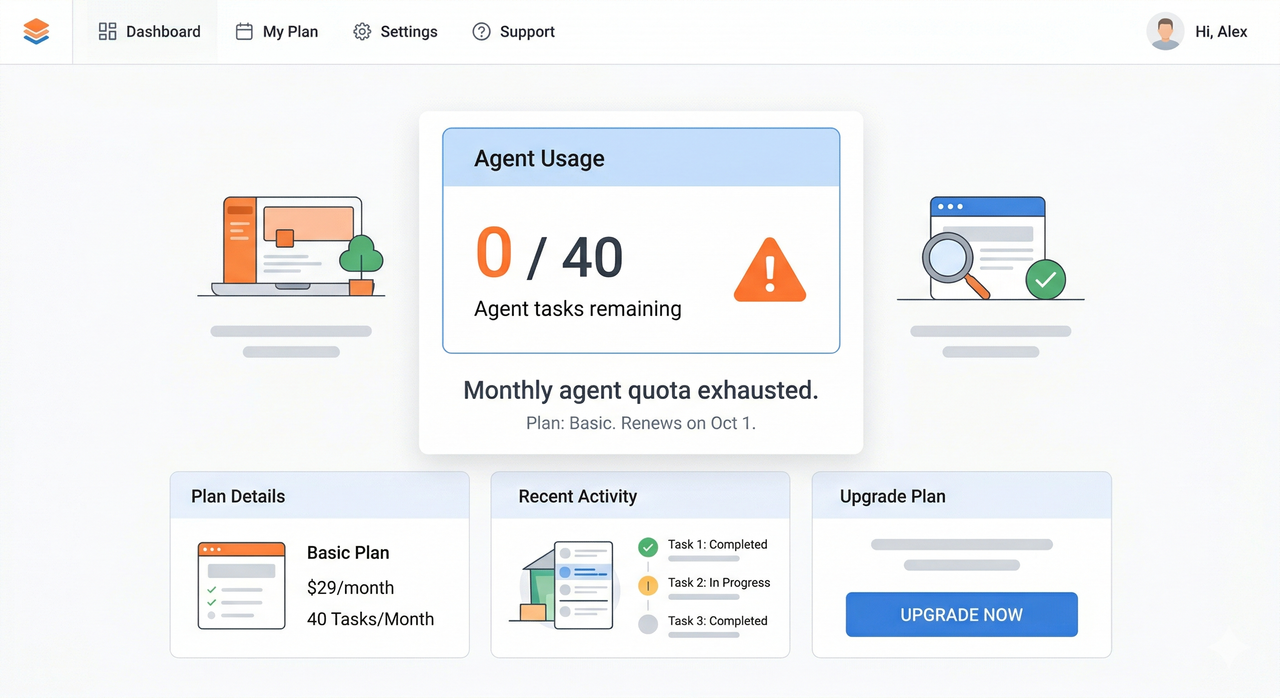Click Task 3 gray status circle

coord(648,624)
